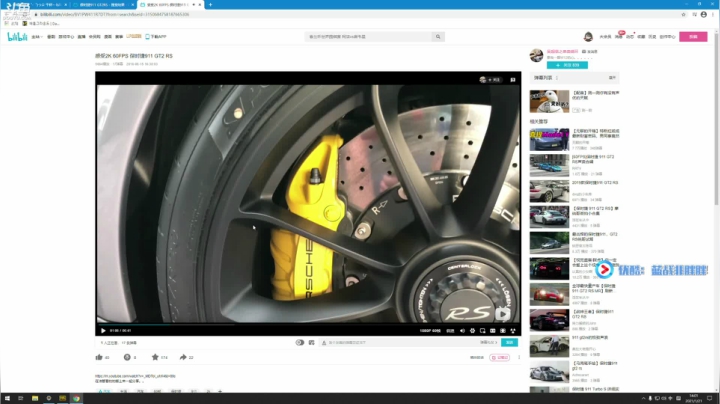The height and width of the screenshot is (404, 720).
Task: Open the Windows Start menu
Action: point(7,398)
